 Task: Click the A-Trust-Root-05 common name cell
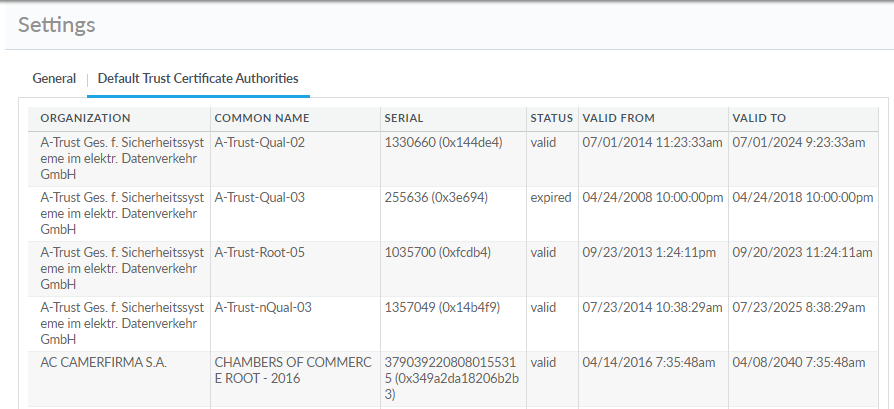pyautogui.click(x=260, y=253)
